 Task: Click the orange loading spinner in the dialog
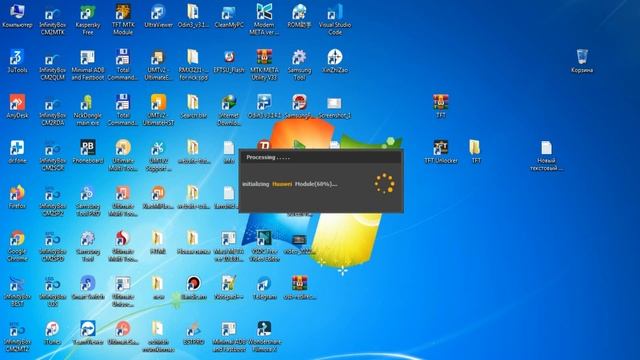point(384,183)
